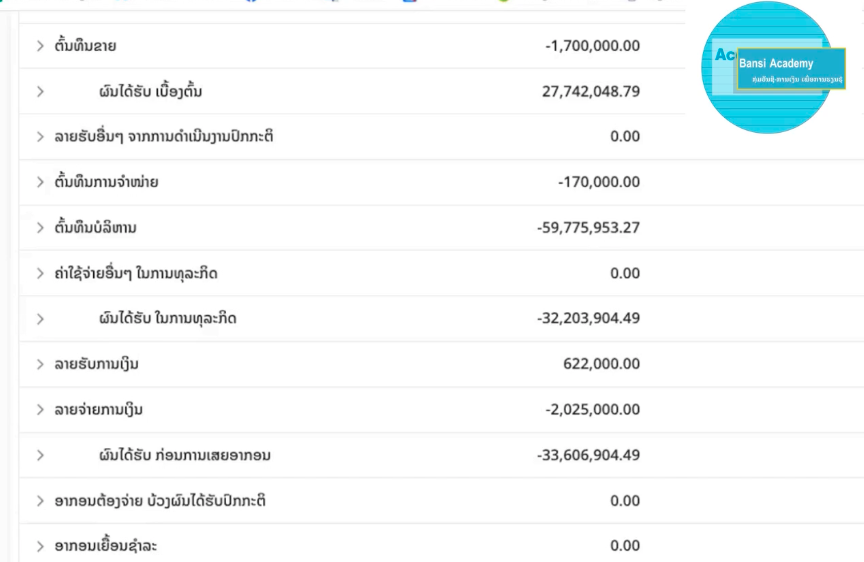Expand the ຕົ້ນທຶນການຈຳໜ່າຍ row chevron
The width and height of the screenshot is (864, 562).
(40, 182)
